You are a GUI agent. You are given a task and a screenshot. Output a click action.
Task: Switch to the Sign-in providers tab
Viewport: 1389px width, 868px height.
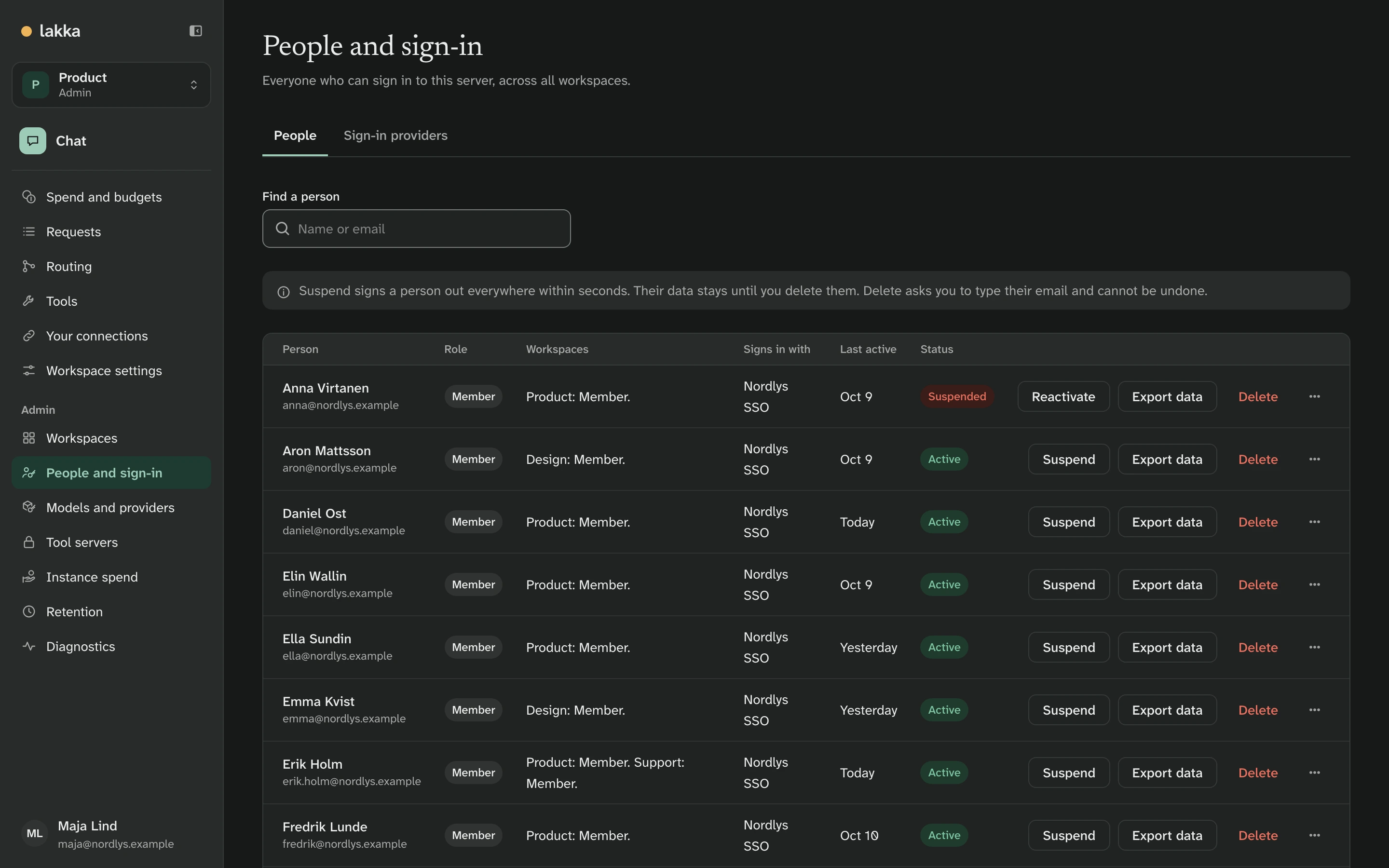(395, 136)
